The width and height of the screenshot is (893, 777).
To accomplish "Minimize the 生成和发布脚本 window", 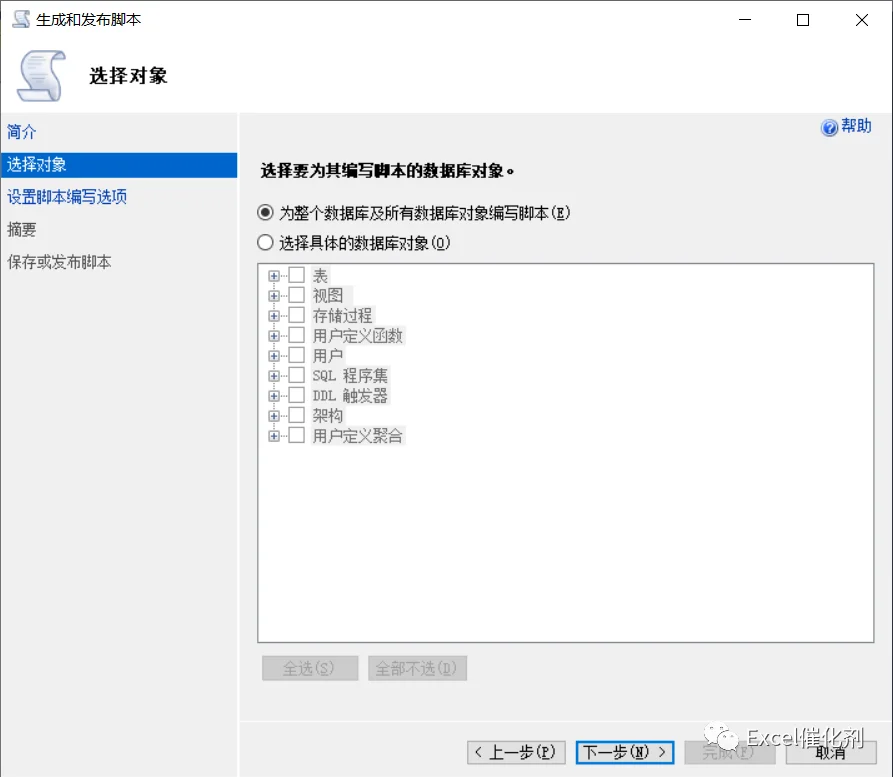I will [x=744, y=20].
